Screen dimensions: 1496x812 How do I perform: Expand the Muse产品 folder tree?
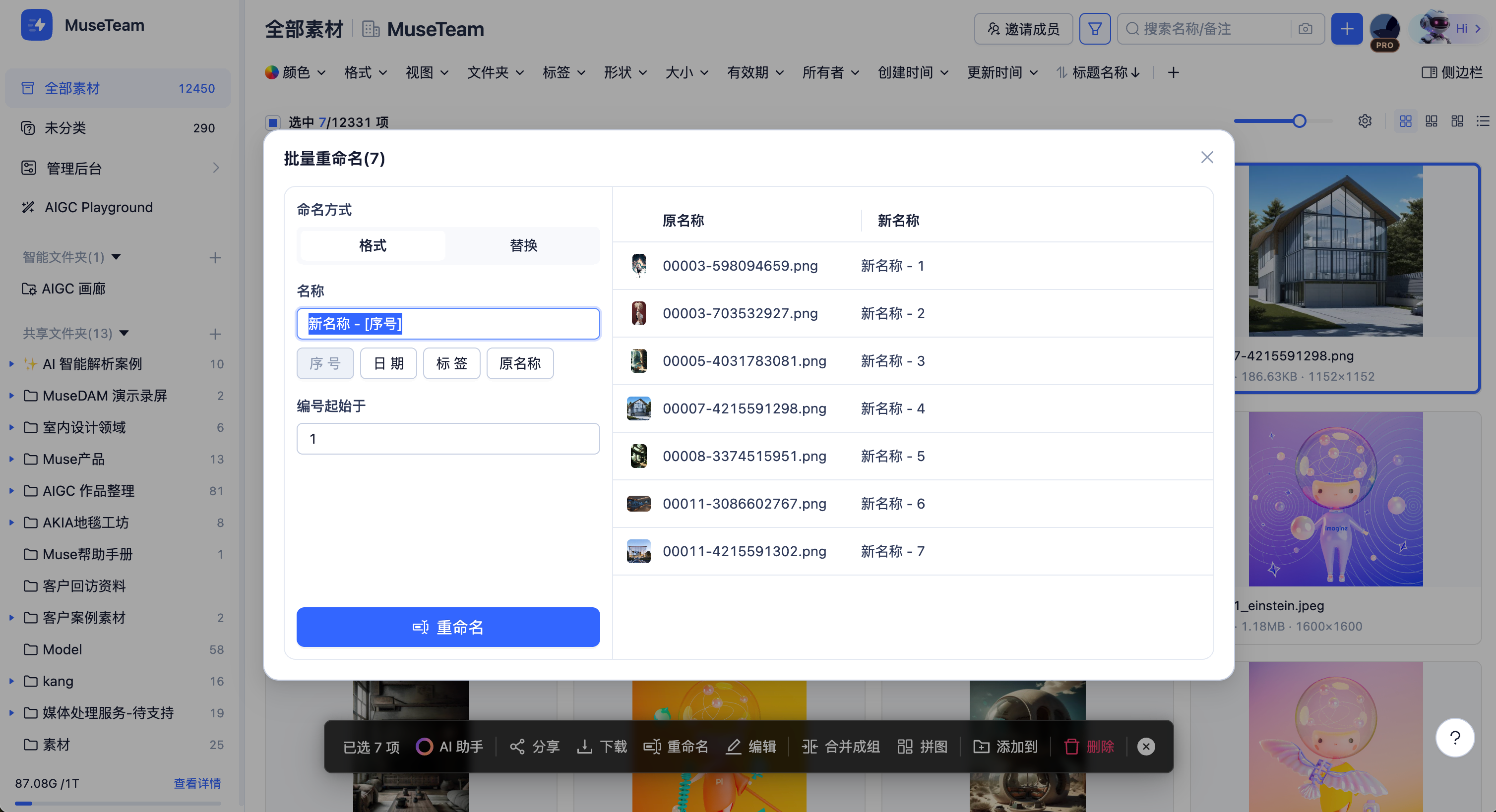(11, 459)
